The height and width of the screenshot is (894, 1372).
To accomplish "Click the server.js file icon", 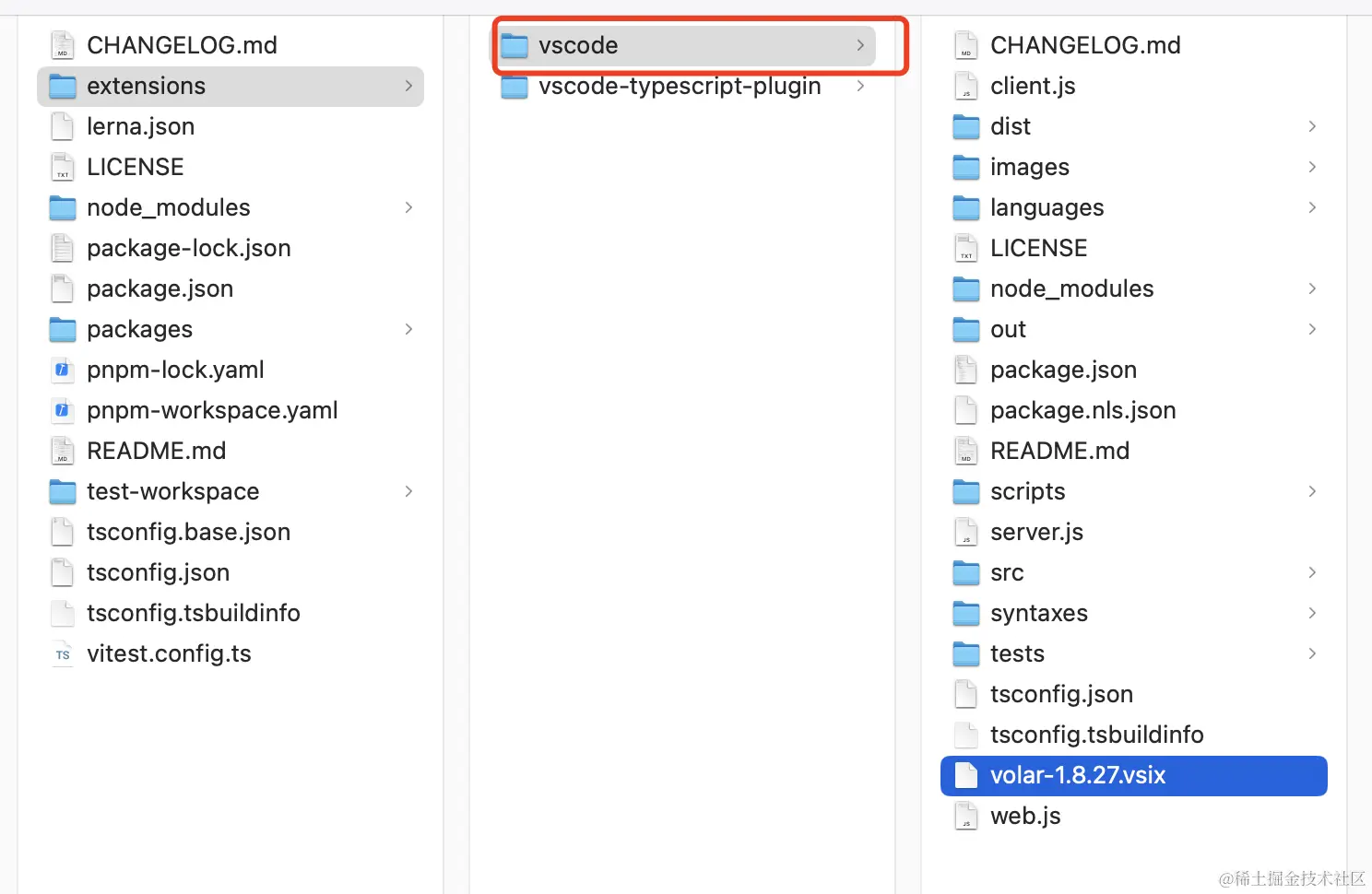I will coord(965,533).
